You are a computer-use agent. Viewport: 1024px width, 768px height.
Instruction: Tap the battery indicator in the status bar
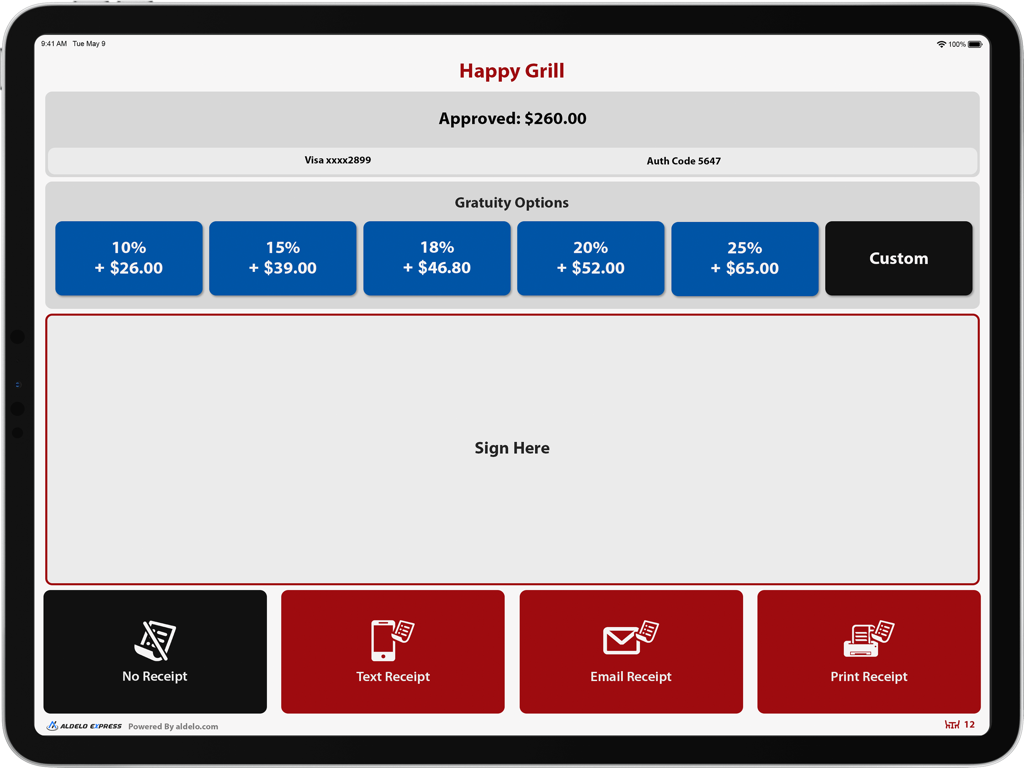click(x=975, y=44)
